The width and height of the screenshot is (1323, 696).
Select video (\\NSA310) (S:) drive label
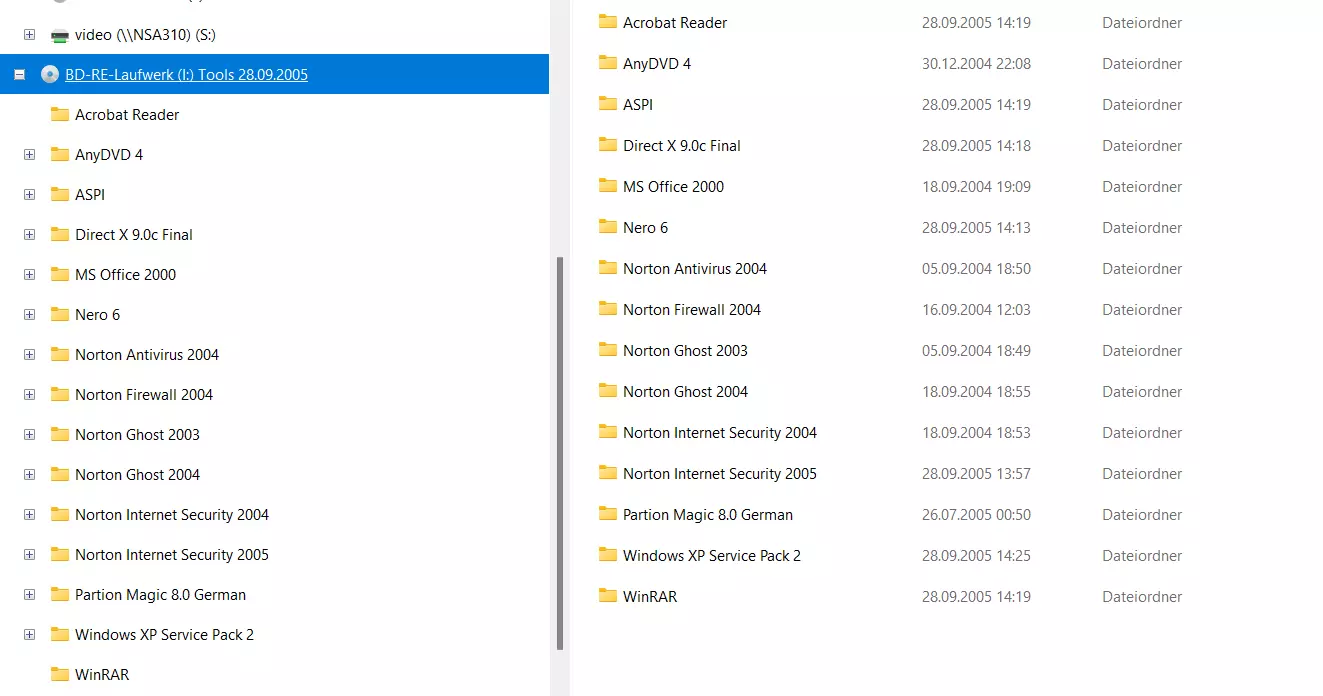(x=145, y=35)
